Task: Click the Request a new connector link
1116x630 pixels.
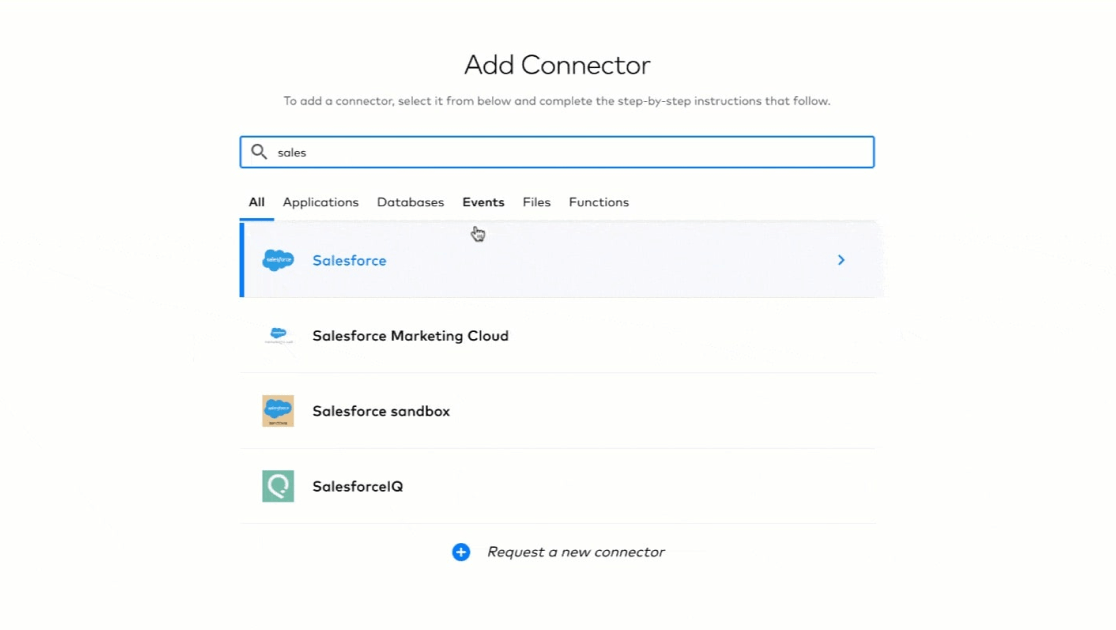Action: pos(575,552)
